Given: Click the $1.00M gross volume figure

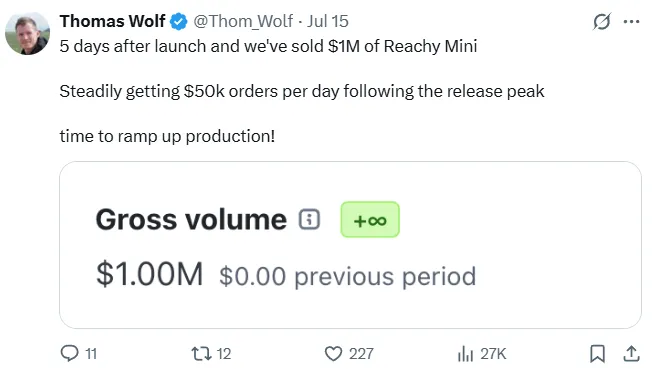Looking at the screenshot, I should pyautogui.click(x=150, y=274).
